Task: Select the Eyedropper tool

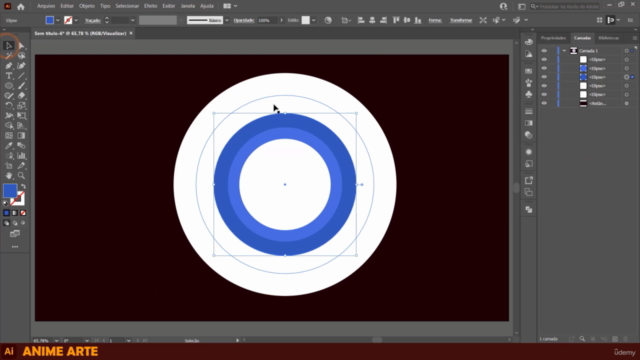Action: [x=9, y=146]
